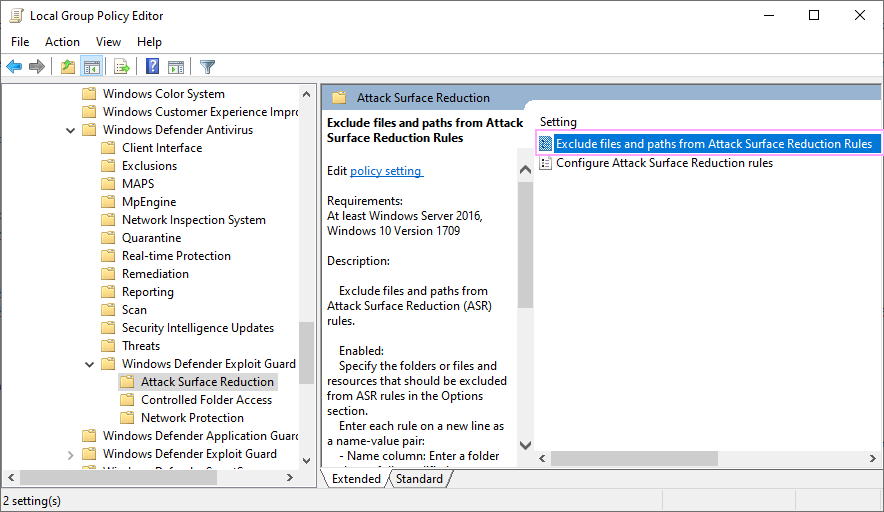Click settings list horizontal scroll left arrow
Image resolution: width=884 pixels, height=512 pixels.
coord(542,458)
